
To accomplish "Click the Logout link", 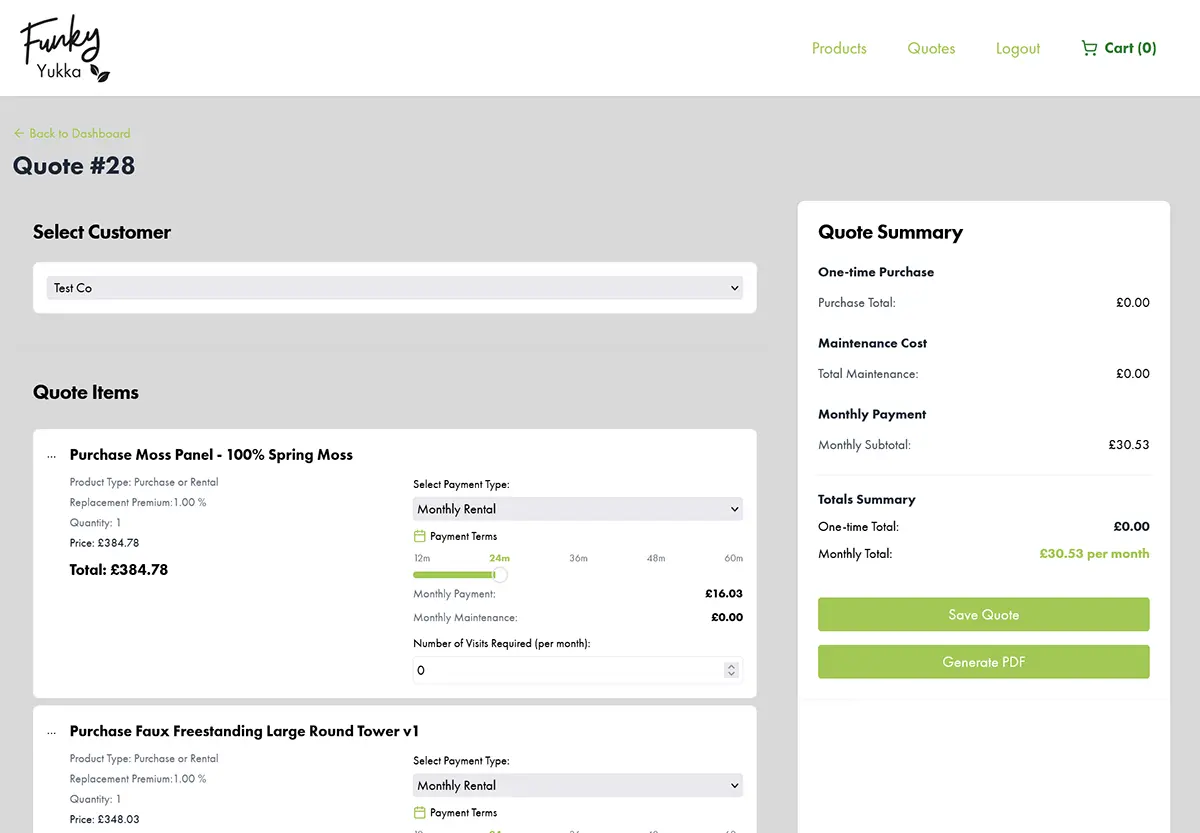I will pyautogui.click(x=1018, y=48).
